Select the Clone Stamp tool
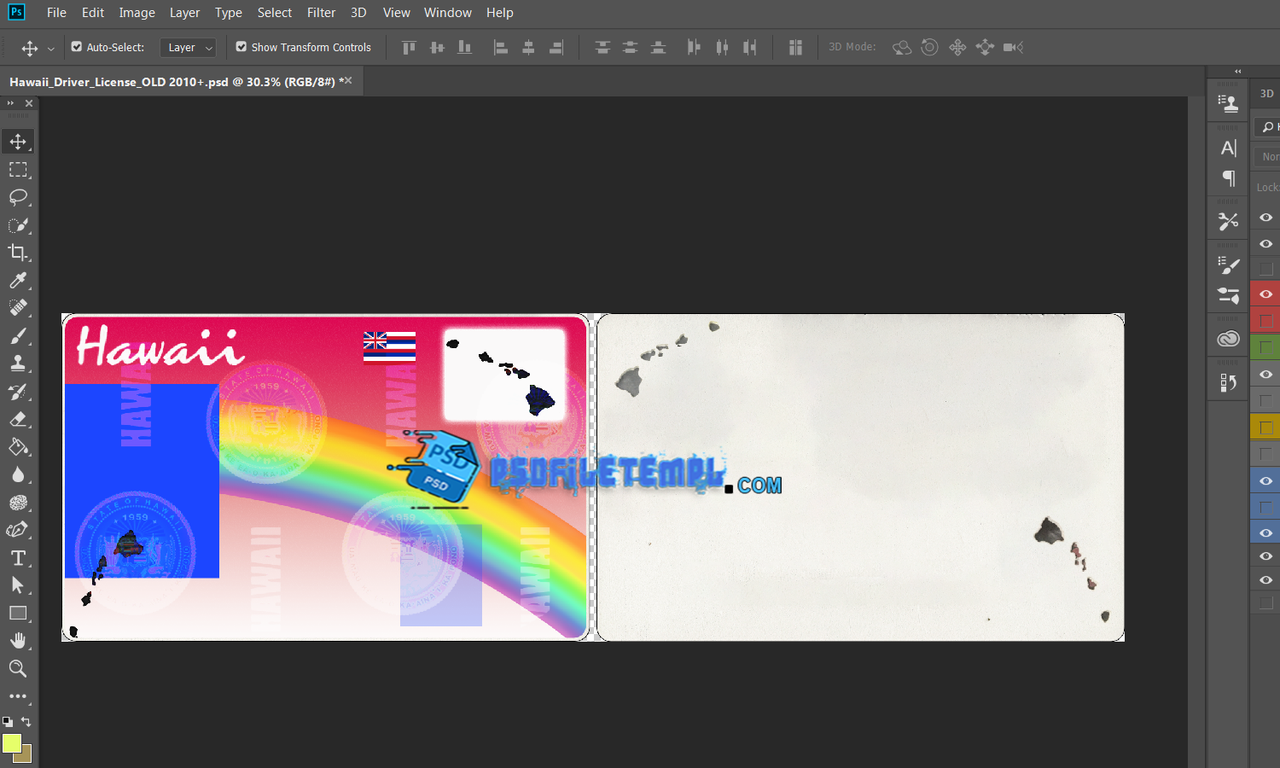Viewport: 1280px width, 768px height. tap(18, 363)
